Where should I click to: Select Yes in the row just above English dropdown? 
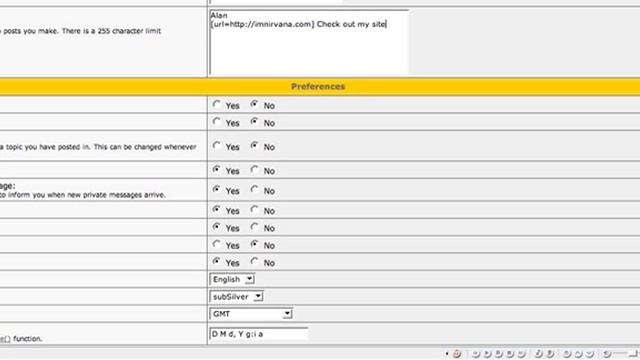click(x=216, y=262)
